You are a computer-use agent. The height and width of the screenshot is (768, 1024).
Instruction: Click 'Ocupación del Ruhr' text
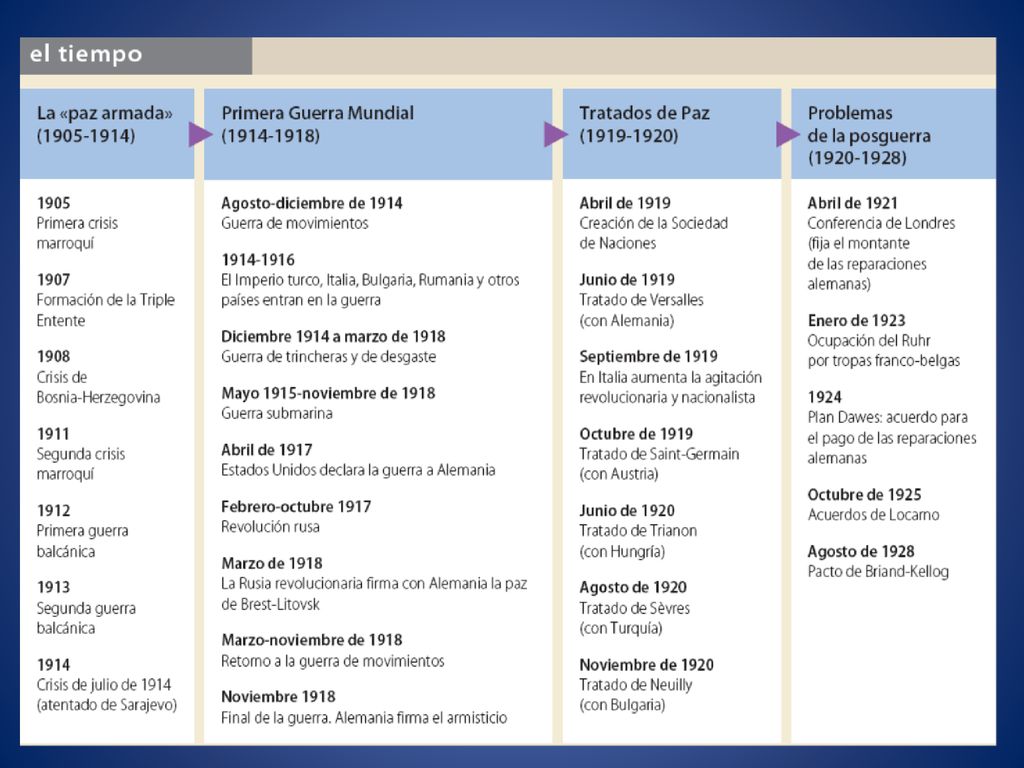tap(869, 341)
